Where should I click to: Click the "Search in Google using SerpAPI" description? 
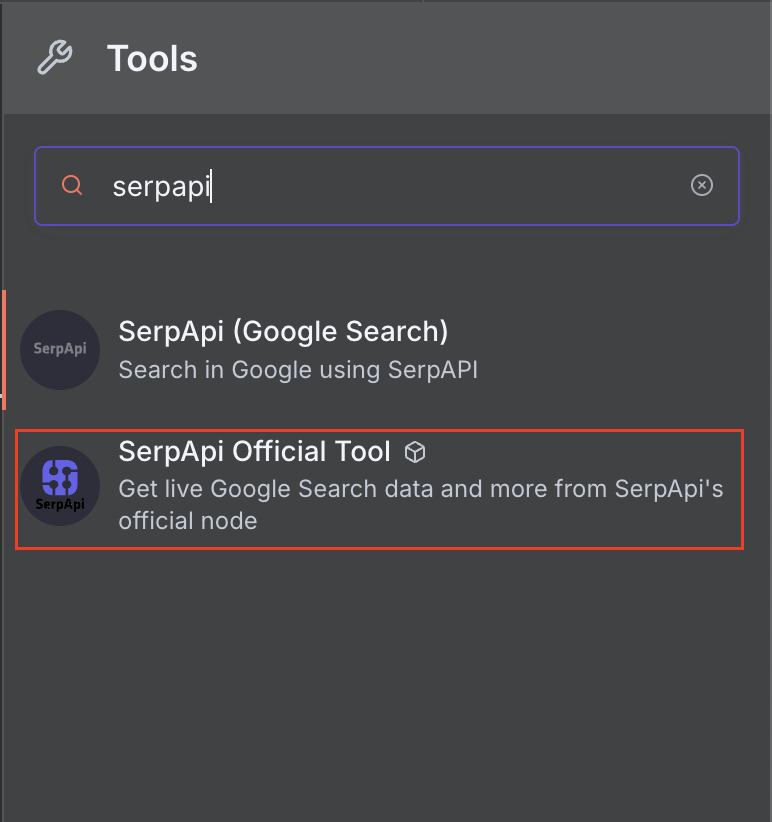tap(298, 370)
